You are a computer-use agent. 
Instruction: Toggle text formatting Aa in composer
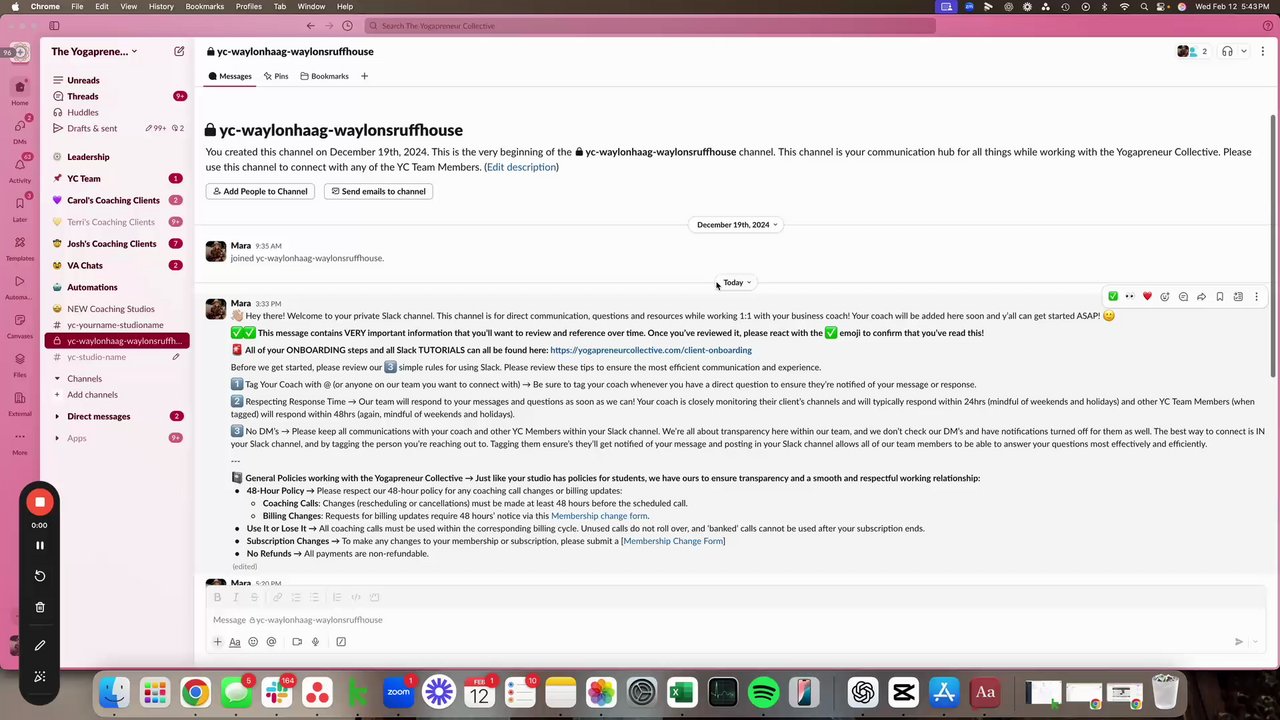[235, 642]
